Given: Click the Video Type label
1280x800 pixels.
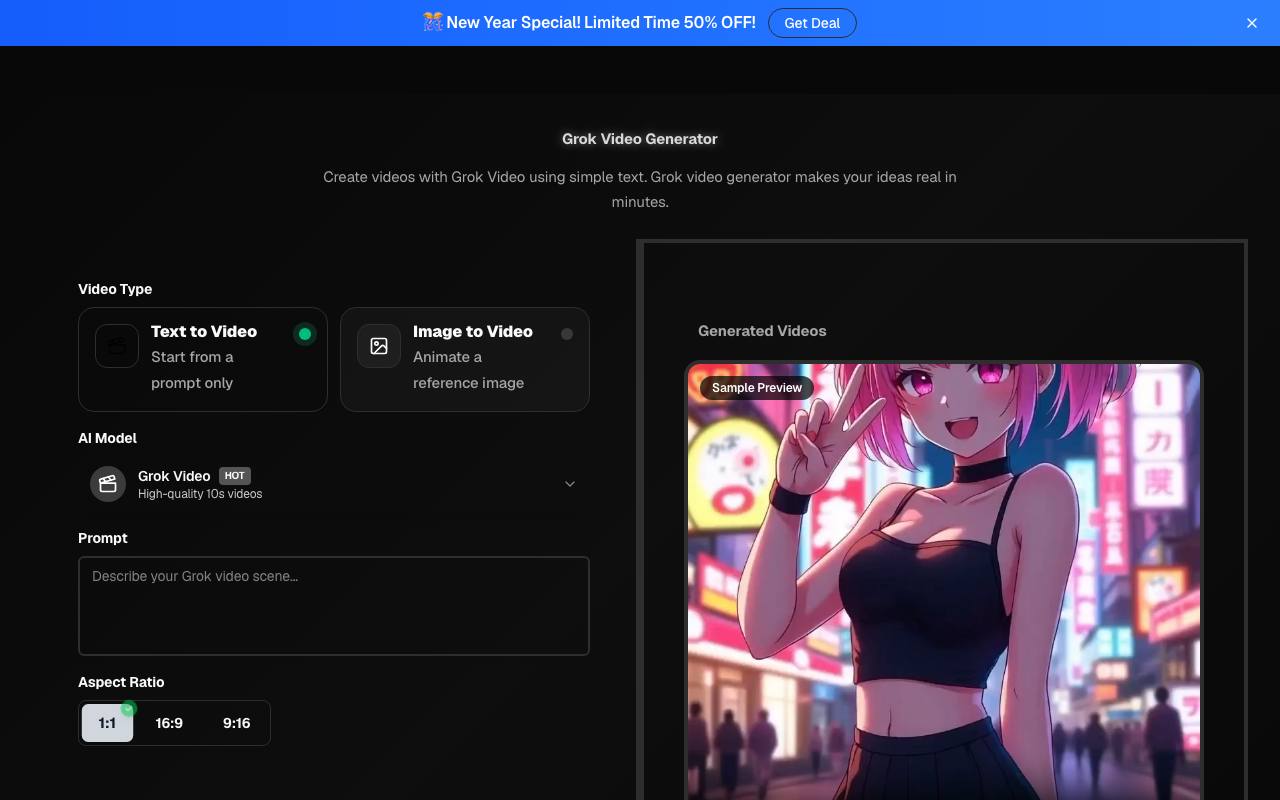Looking at the screenshot, I should [115, 289].
